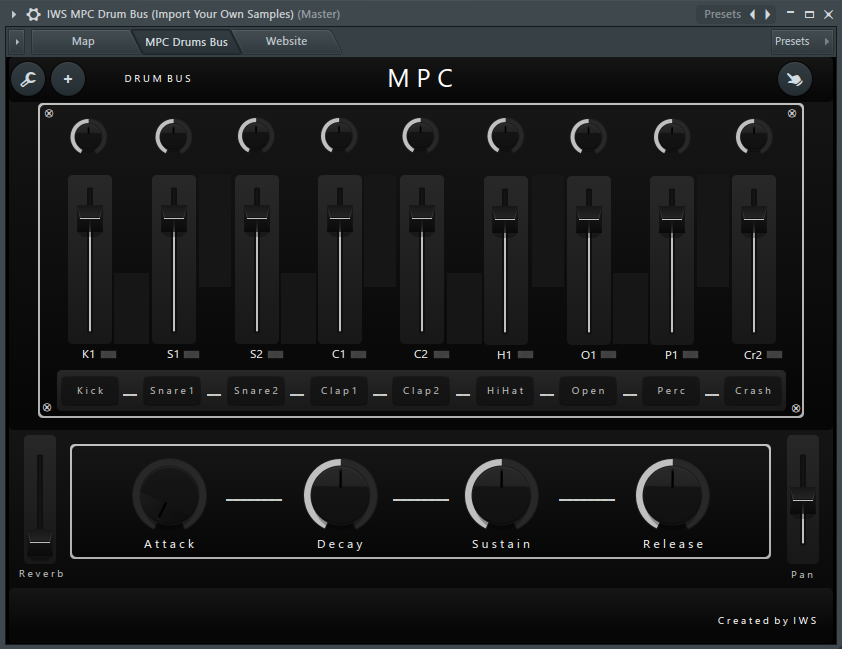Screen dimensions: 842x649
Task: Click the mixer panel's lower-left screw icon
Action: 47,407
